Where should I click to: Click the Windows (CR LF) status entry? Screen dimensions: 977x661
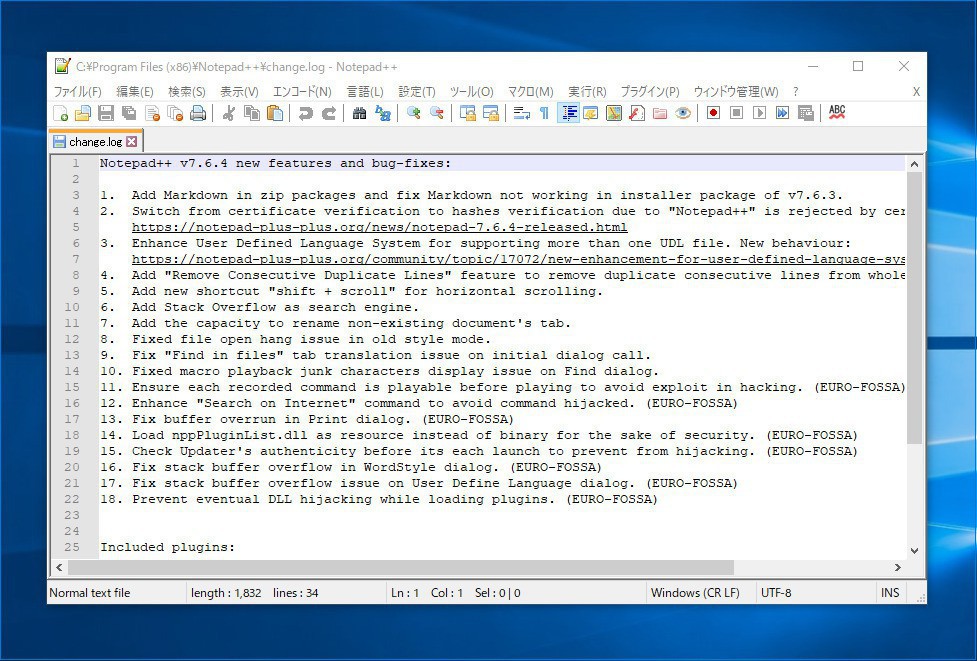coord(695,593)
